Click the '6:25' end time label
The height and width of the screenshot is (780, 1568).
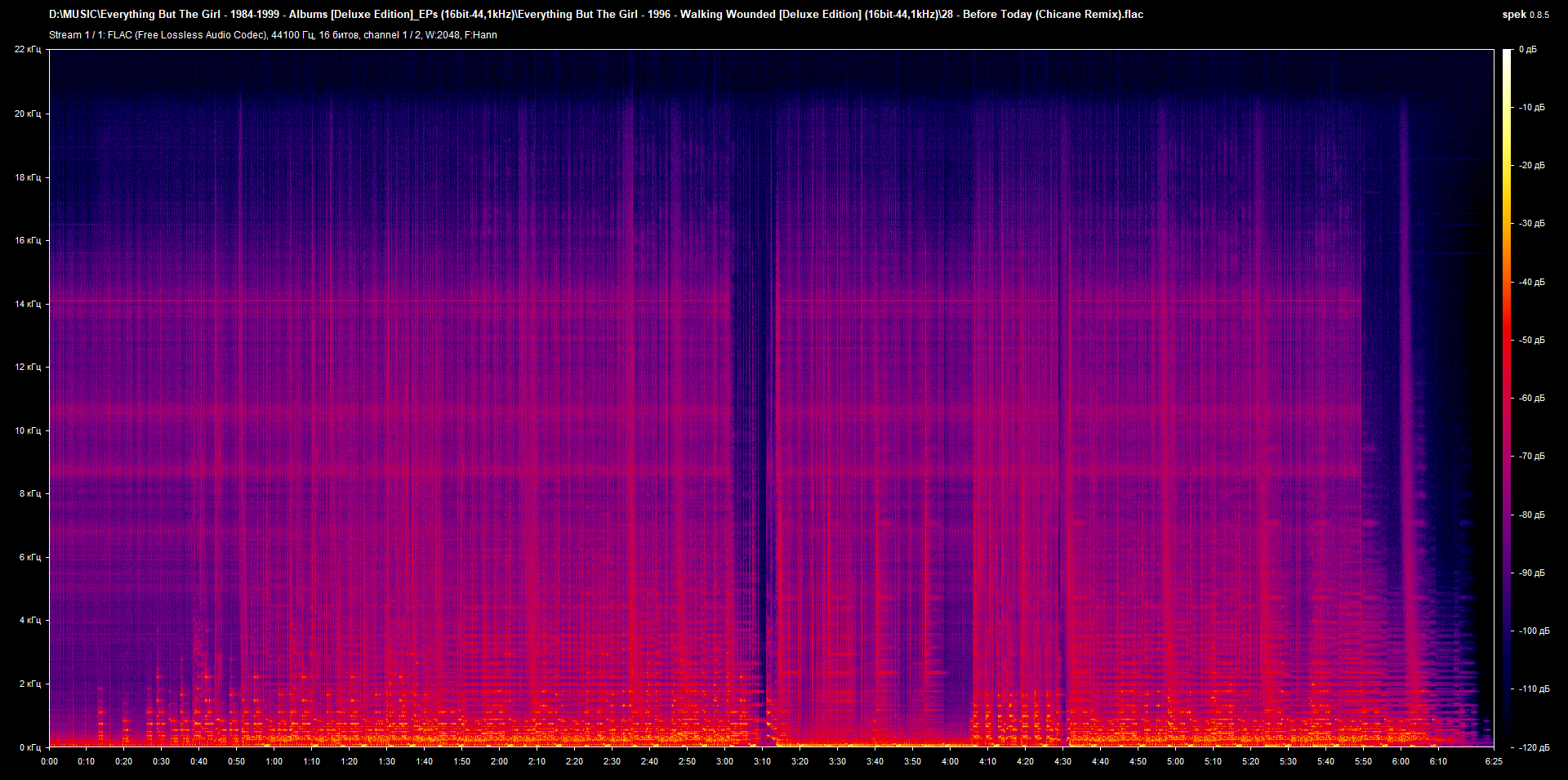(x=1494, y=761)
